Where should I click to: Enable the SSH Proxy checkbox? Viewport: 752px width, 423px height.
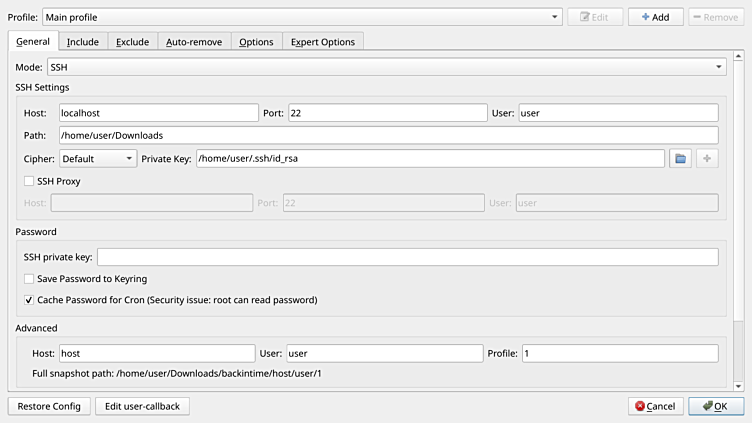coord(29,181)
